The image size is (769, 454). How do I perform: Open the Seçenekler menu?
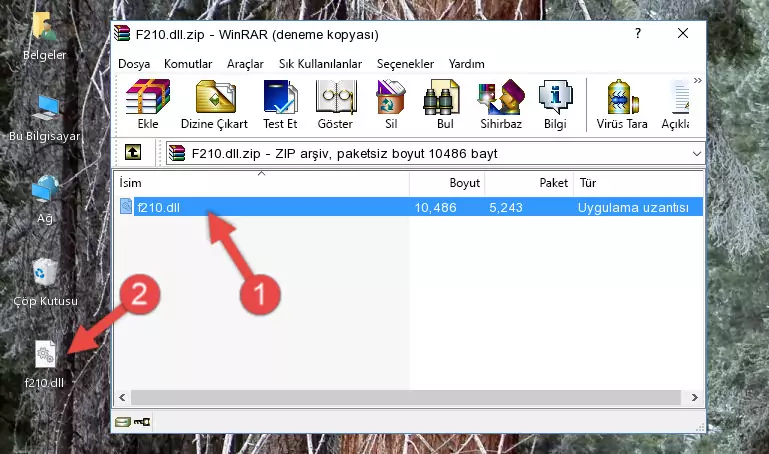[x=405, y=64]
